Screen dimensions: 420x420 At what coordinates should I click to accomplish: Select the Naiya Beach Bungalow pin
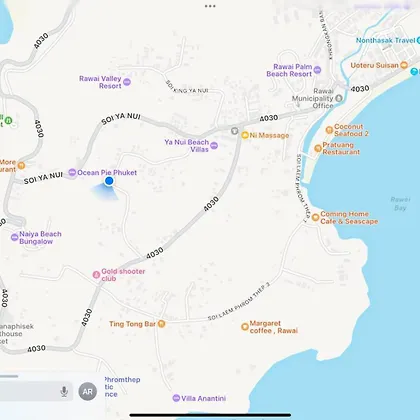[14, 237]
